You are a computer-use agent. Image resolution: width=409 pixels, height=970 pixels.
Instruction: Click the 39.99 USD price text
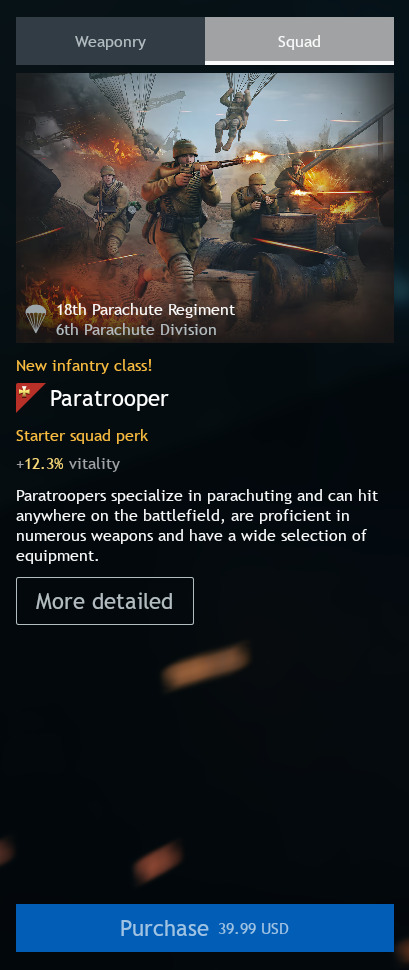click(253, 929)
